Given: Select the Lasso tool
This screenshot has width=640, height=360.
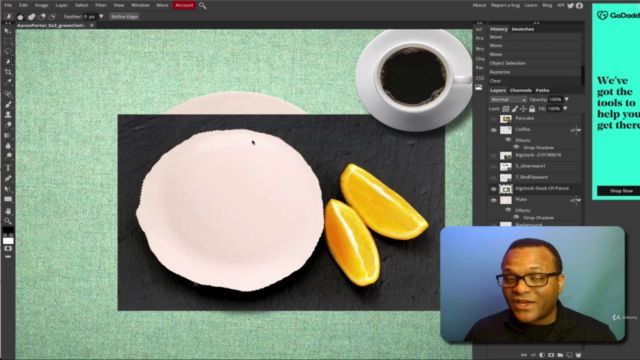Looking at the screenshot, I should pos(8,51).
